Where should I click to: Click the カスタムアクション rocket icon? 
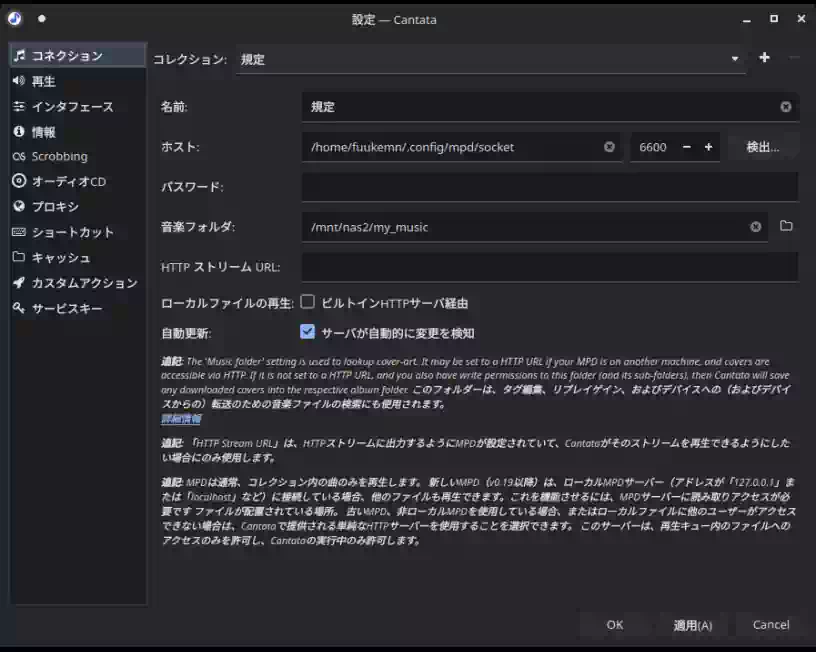(19, 282)
